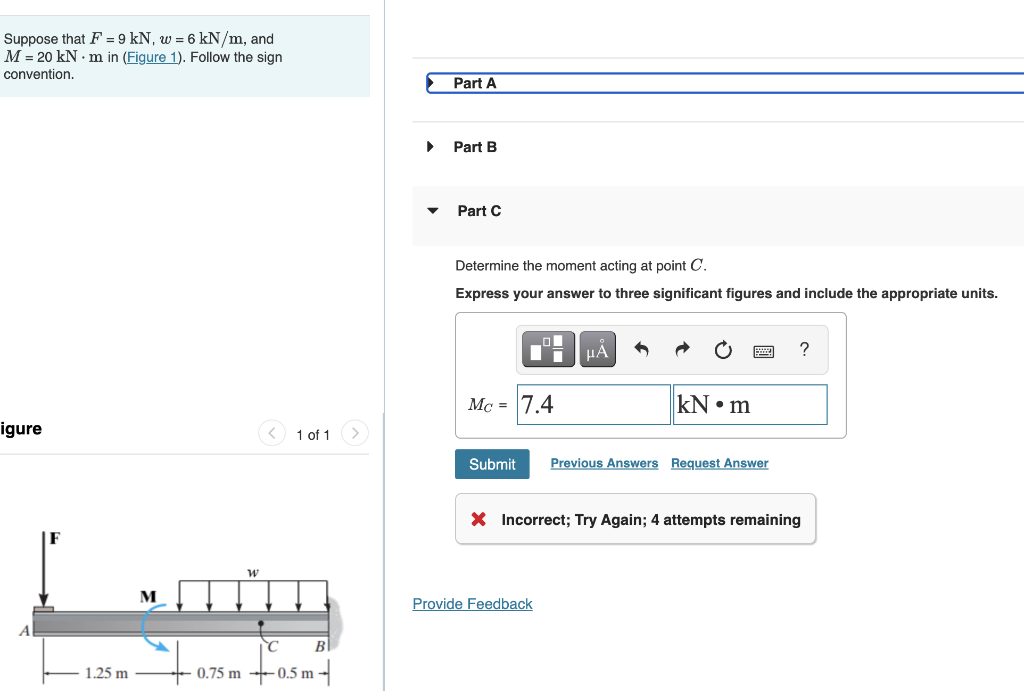The height and width of the screenshot is (691, 1024).
Task: Undo the last answer edit
Action: (640, 349)
